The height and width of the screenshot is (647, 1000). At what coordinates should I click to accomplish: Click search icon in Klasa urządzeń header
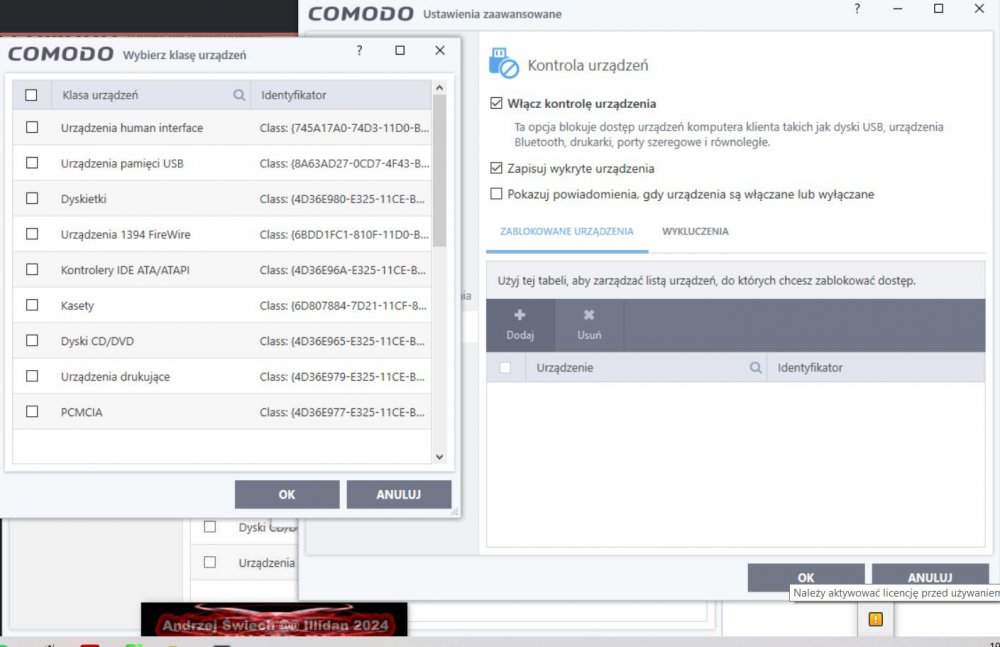[239, 95]
